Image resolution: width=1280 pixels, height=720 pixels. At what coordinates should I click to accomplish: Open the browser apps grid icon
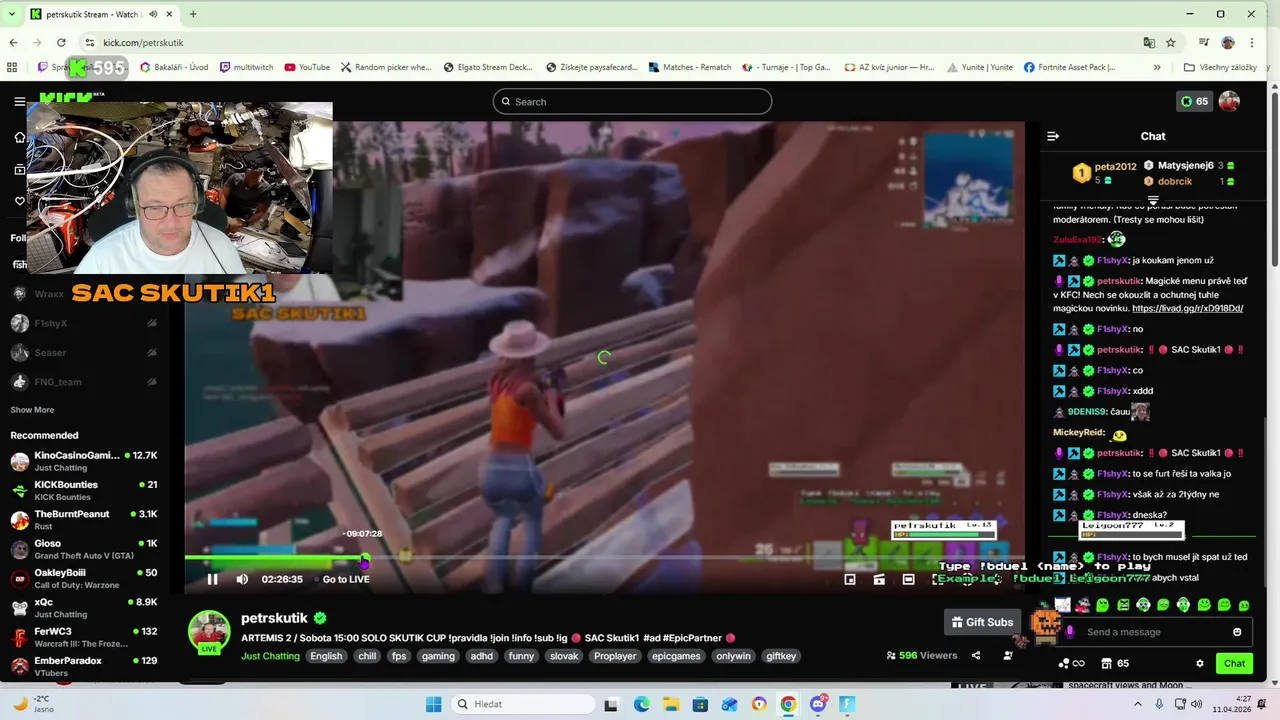tap(12, 67)
